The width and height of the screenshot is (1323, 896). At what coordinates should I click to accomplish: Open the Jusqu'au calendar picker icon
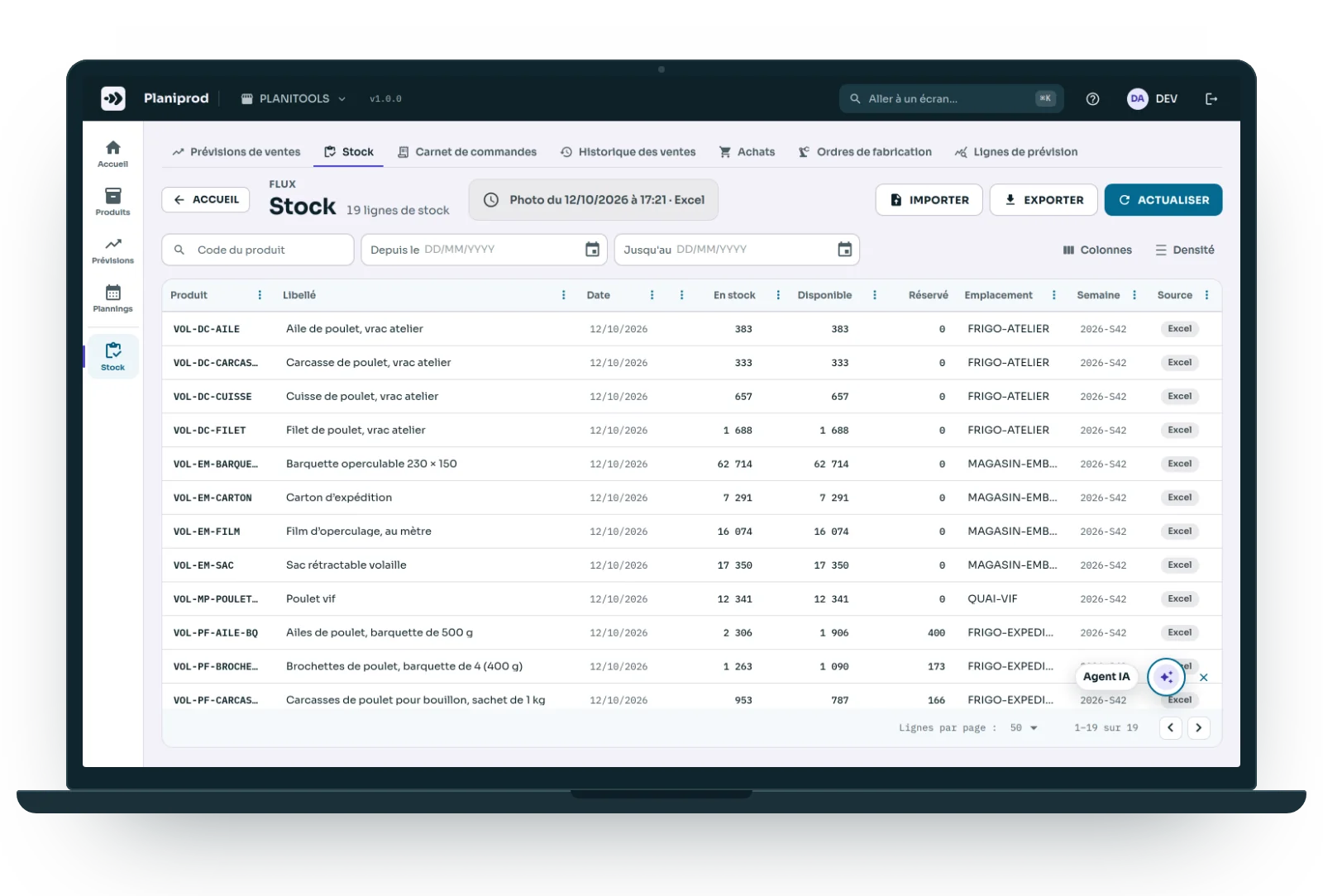point(844,250)
